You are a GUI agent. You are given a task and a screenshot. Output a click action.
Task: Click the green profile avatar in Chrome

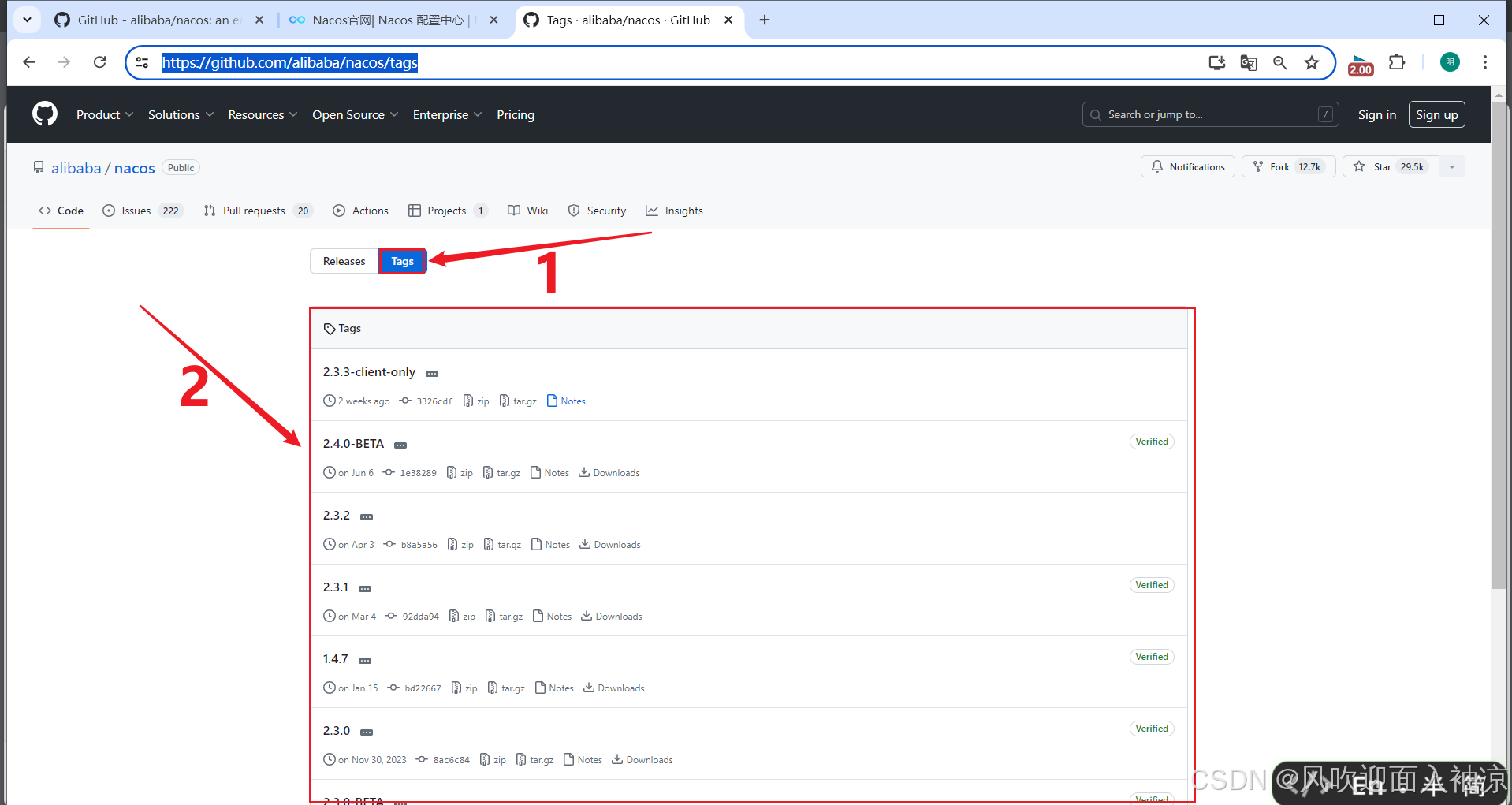tap(1450, 62)
